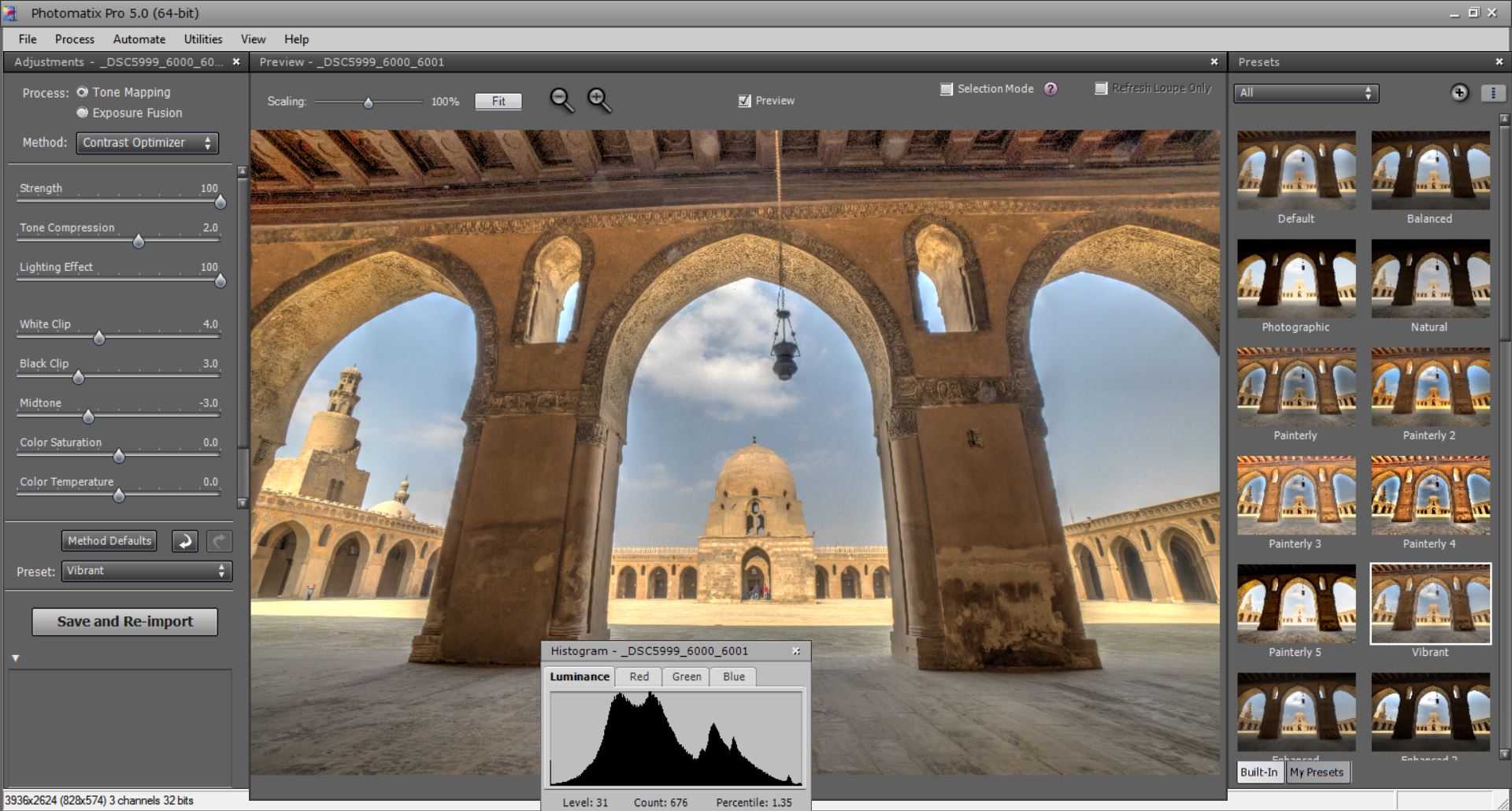
Task: Open the presets panel options icon
Action: tap(1493, 93)
